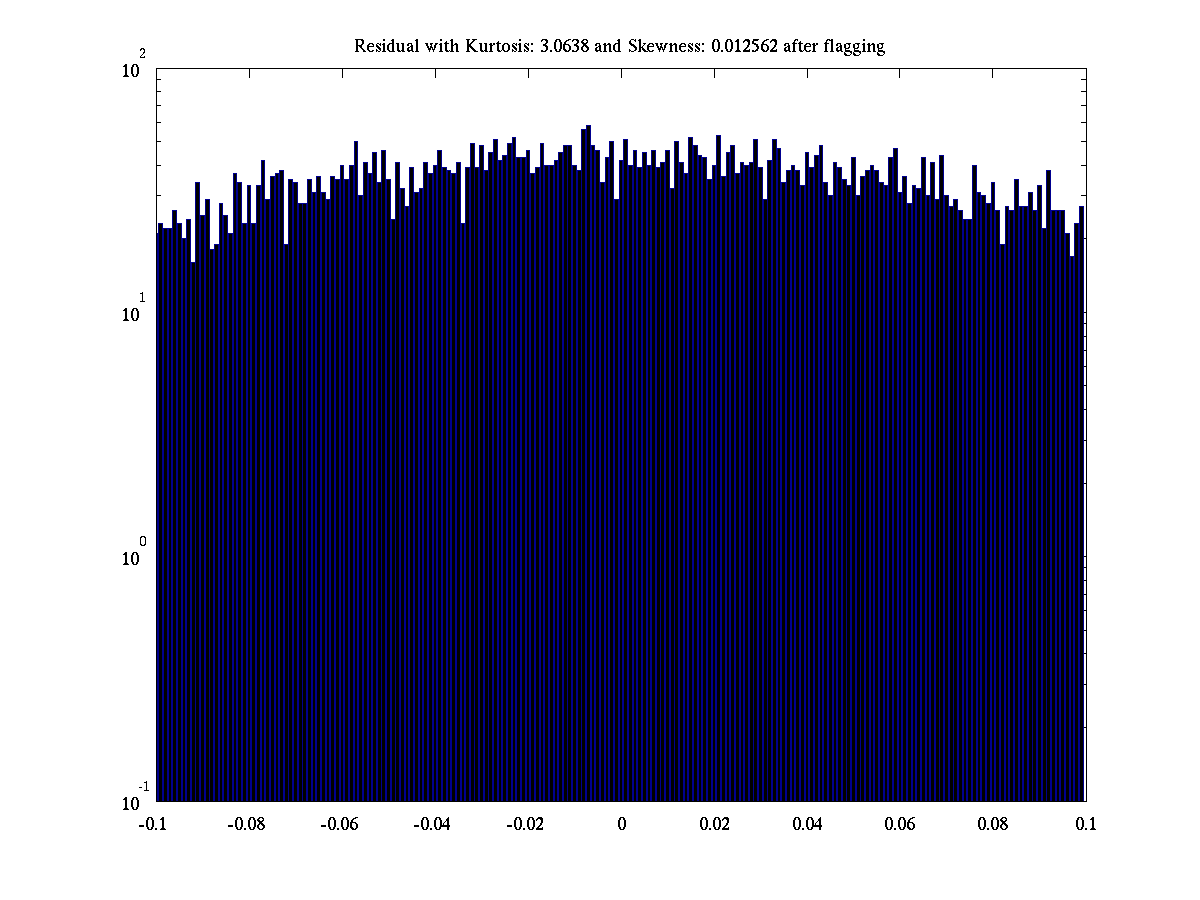Click the y-axis label 10^1
This screenshot has width=1200, height=900.
[135, 313]
